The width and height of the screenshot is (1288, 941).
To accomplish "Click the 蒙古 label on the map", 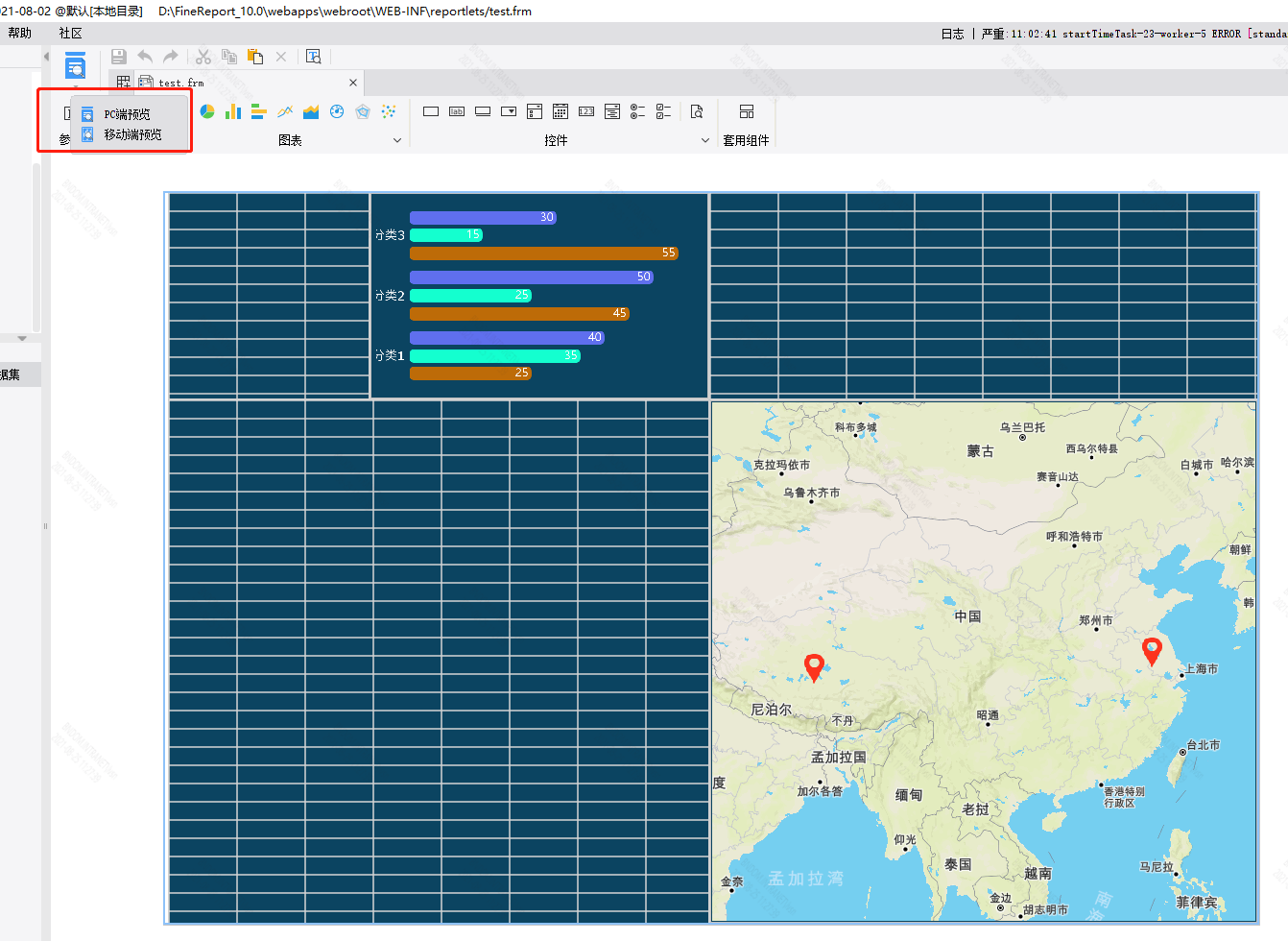I will point(980,451).
